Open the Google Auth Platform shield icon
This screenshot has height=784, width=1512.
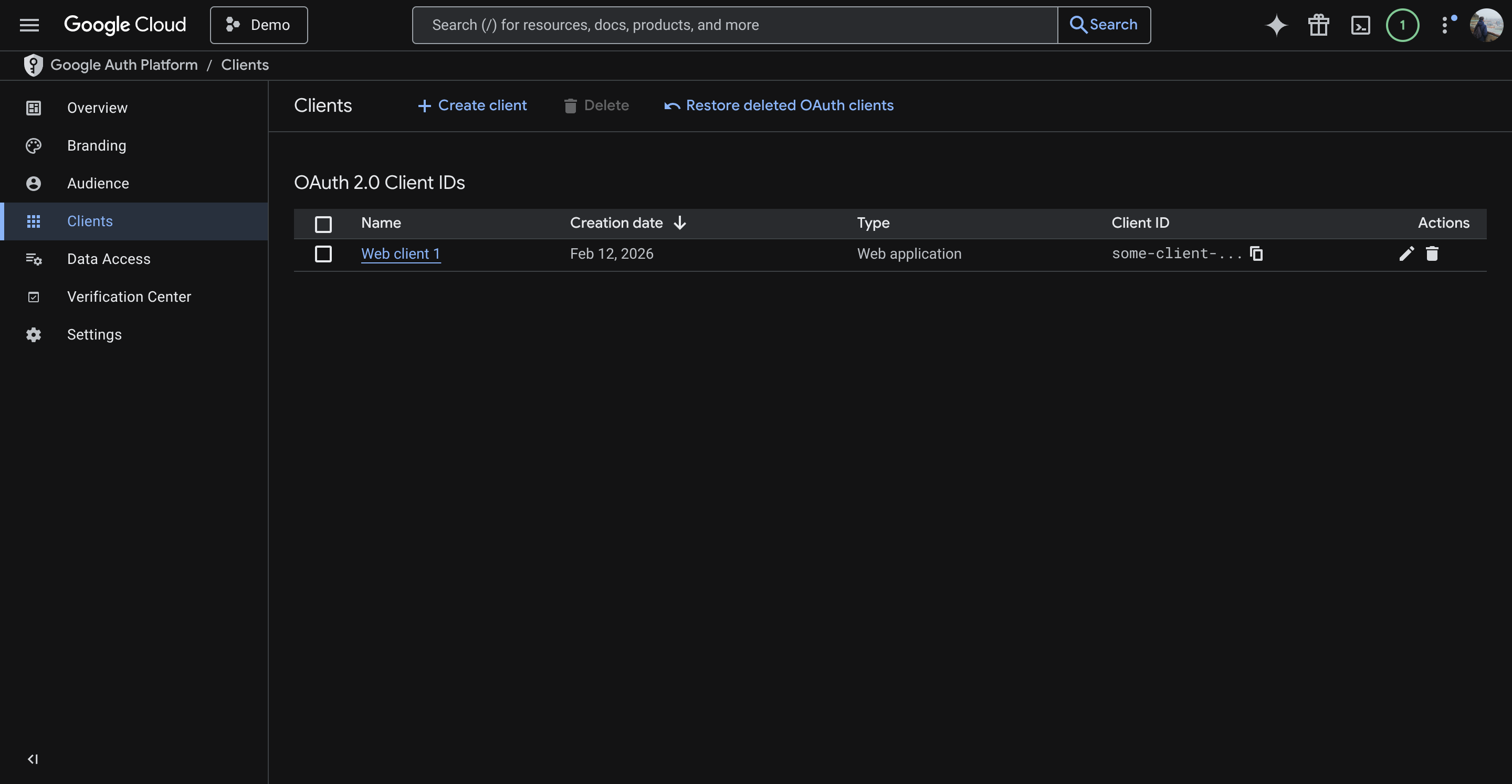pos(34,65)
